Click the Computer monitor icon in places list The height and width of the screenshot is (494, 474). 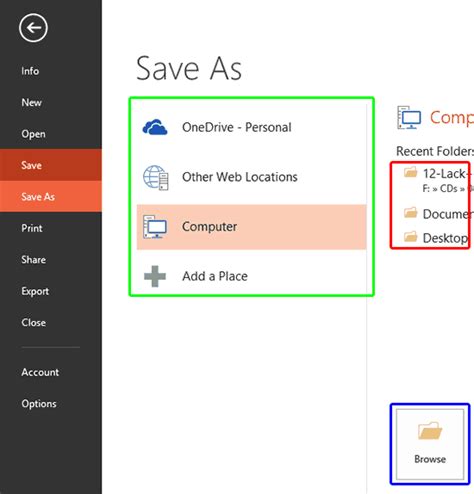point(155,227)
